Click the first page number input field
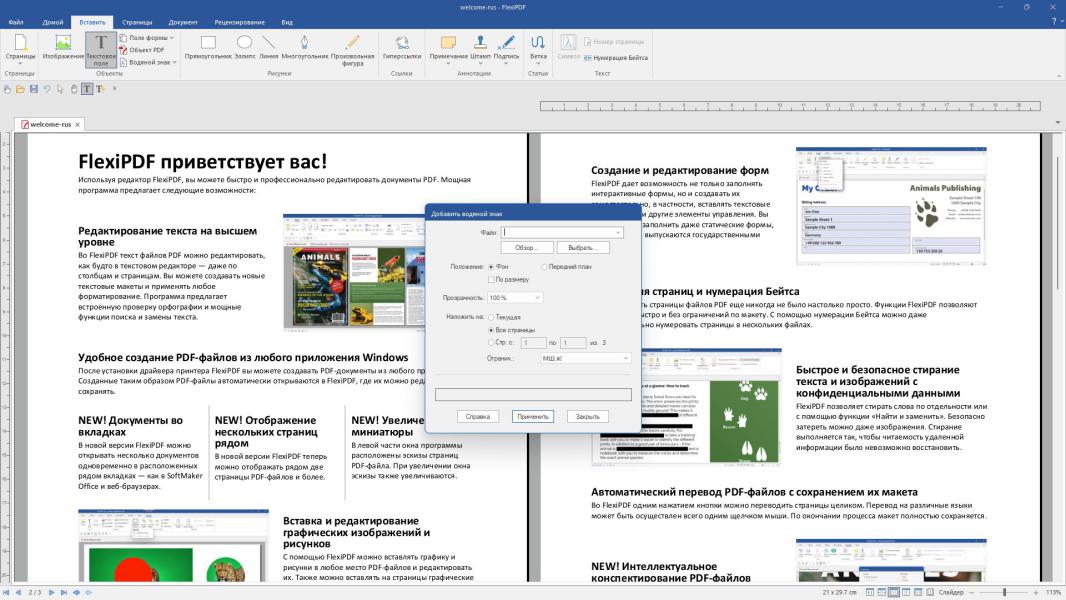 click(534, 342)
